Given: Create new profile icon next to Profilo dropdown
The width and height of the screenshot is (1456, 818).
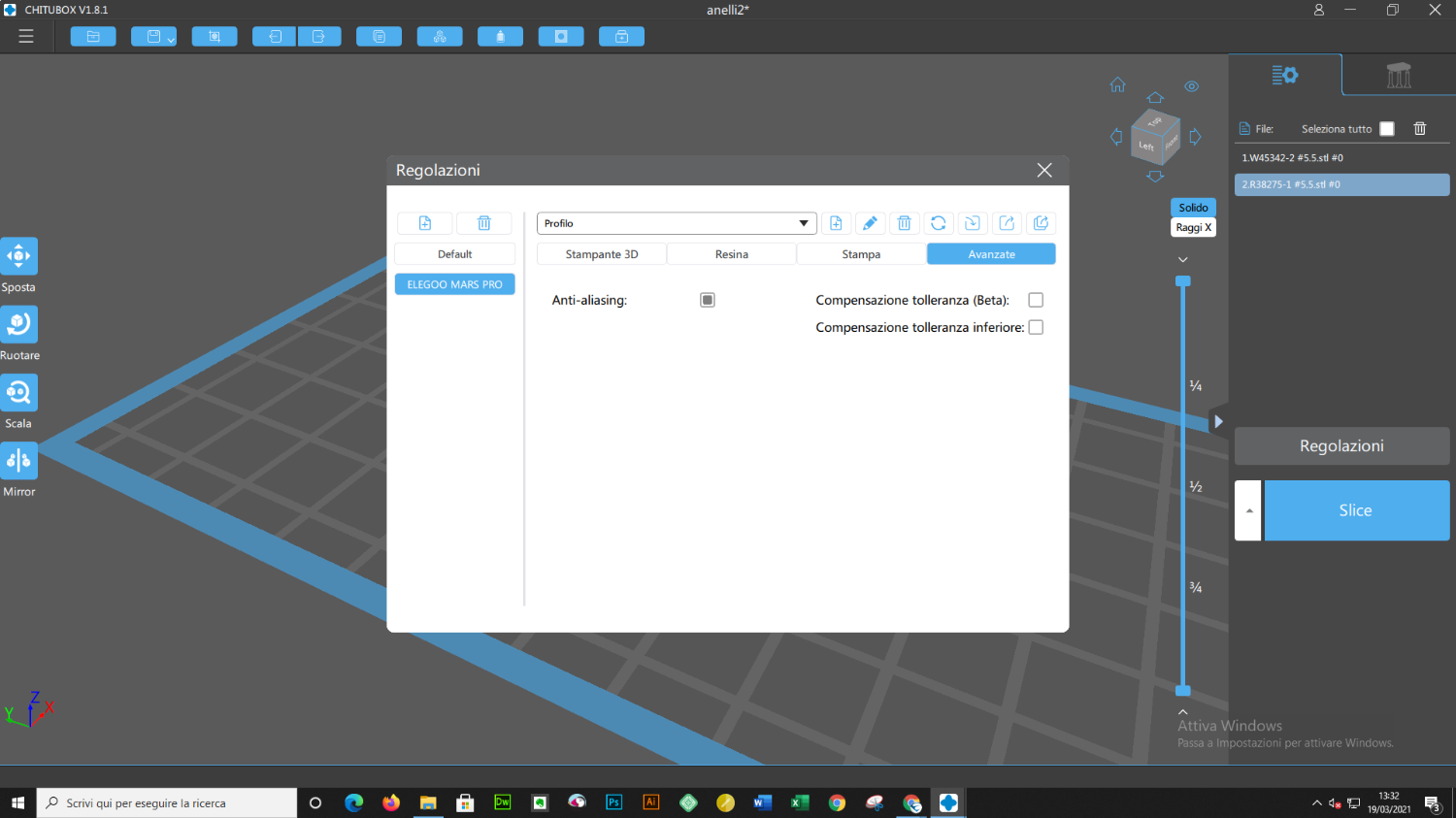Looking at the screenshot, I should click(836, 223).
